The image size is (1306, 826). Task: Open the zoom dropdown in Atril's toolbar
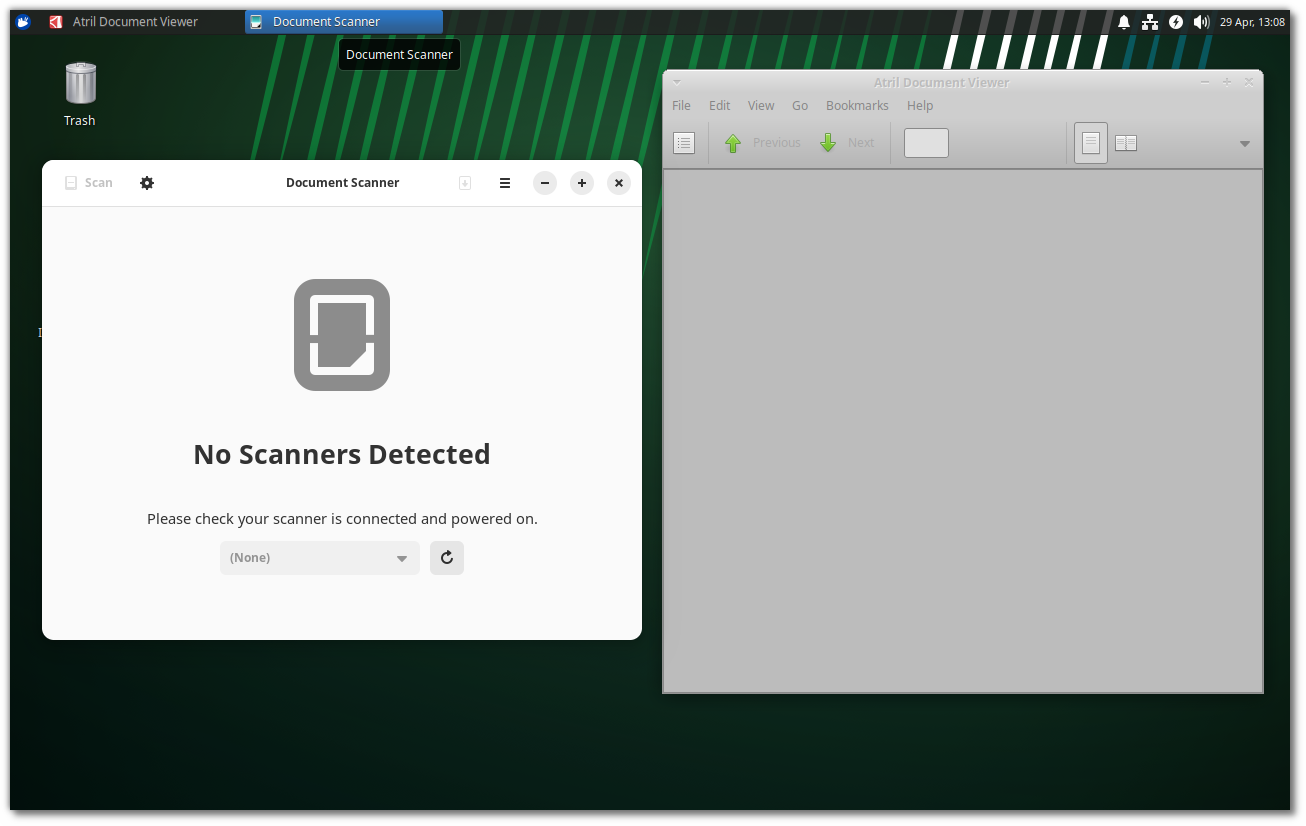1244,142
